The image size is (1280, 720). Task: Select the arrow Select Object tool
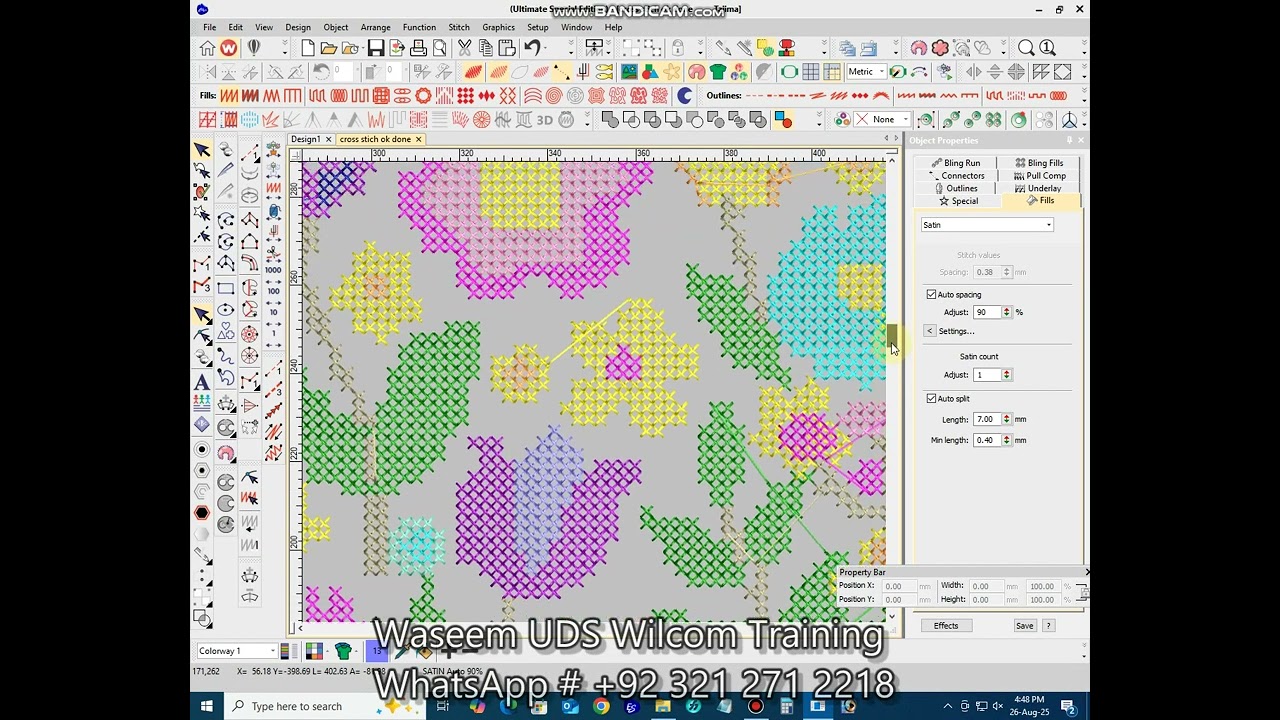(x=202, y=150)
